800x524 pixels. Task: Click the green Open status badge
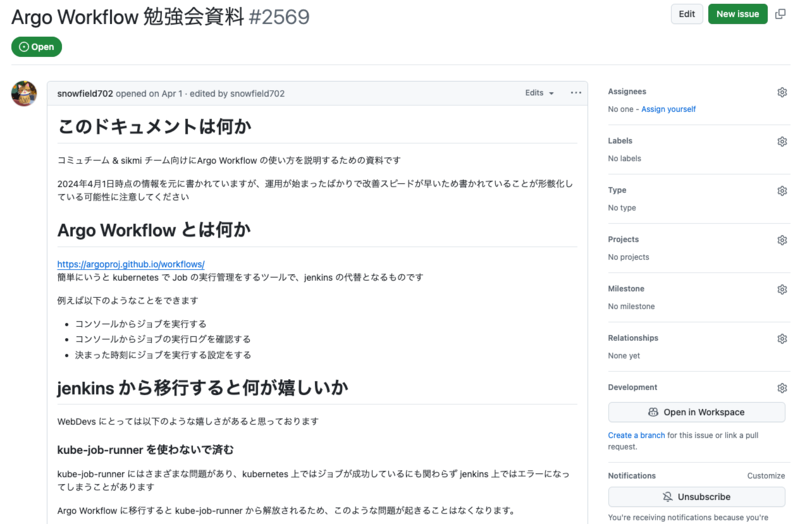pos(36,47)
